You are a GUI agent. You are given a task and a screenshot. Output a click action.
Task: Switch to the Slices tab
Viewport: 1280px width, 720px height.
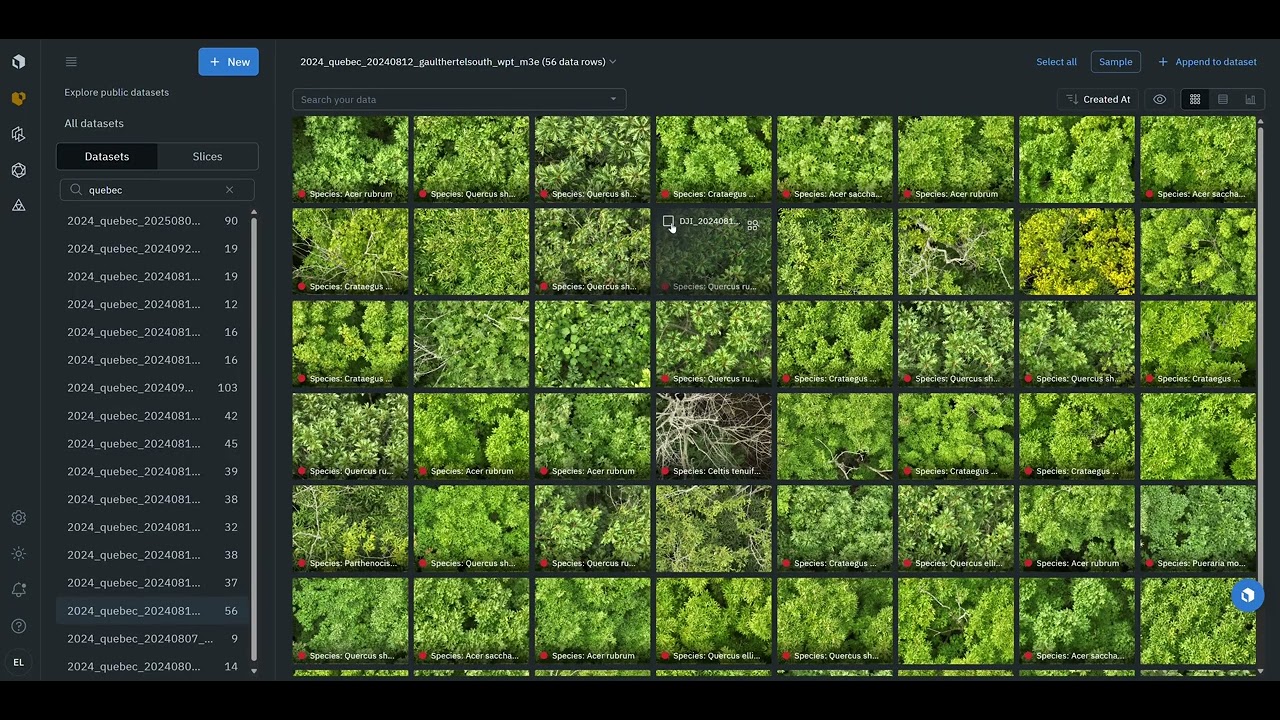207,156
